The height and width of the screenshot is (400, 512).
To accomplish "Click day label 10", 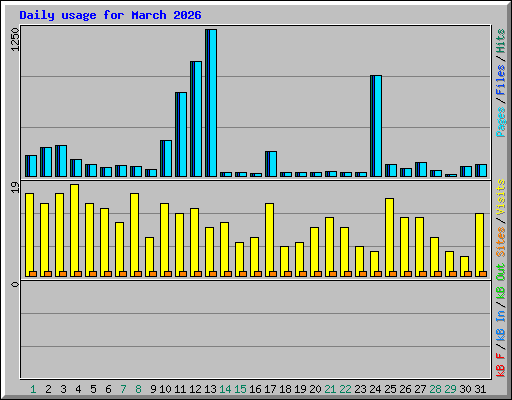I will pos(165,389).
